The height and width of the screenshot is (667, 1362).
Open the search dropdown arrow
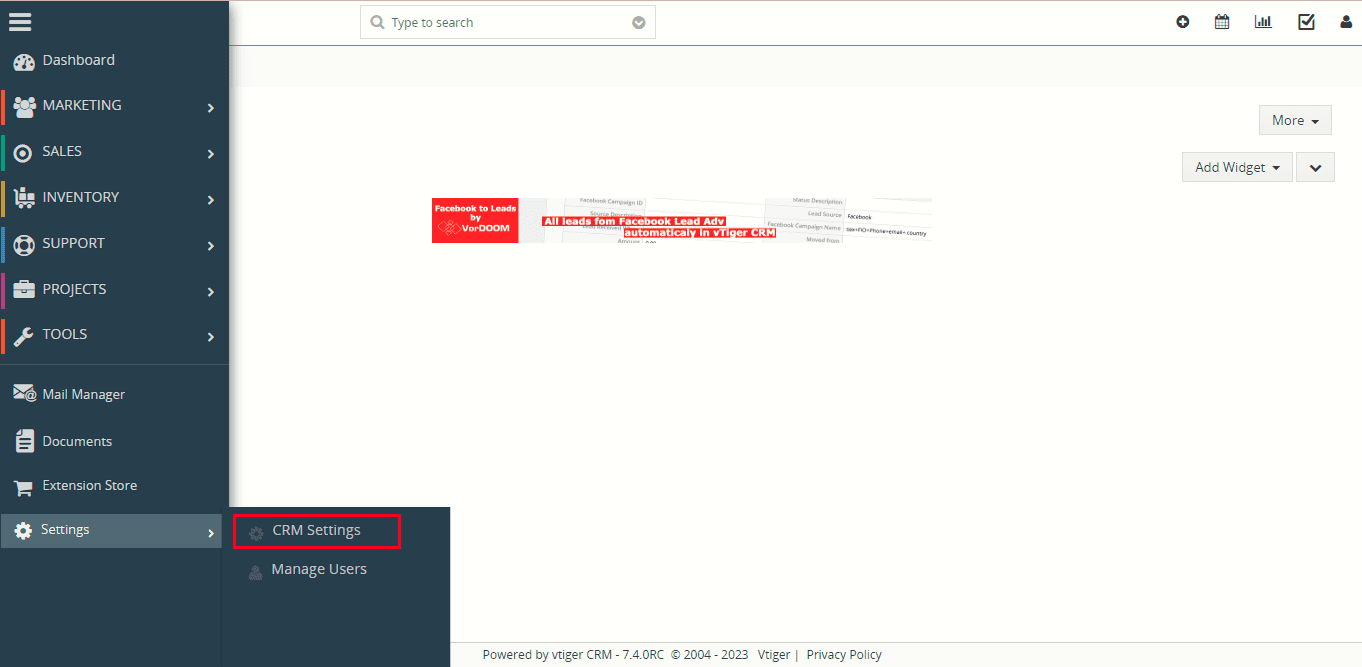(639, 23)
